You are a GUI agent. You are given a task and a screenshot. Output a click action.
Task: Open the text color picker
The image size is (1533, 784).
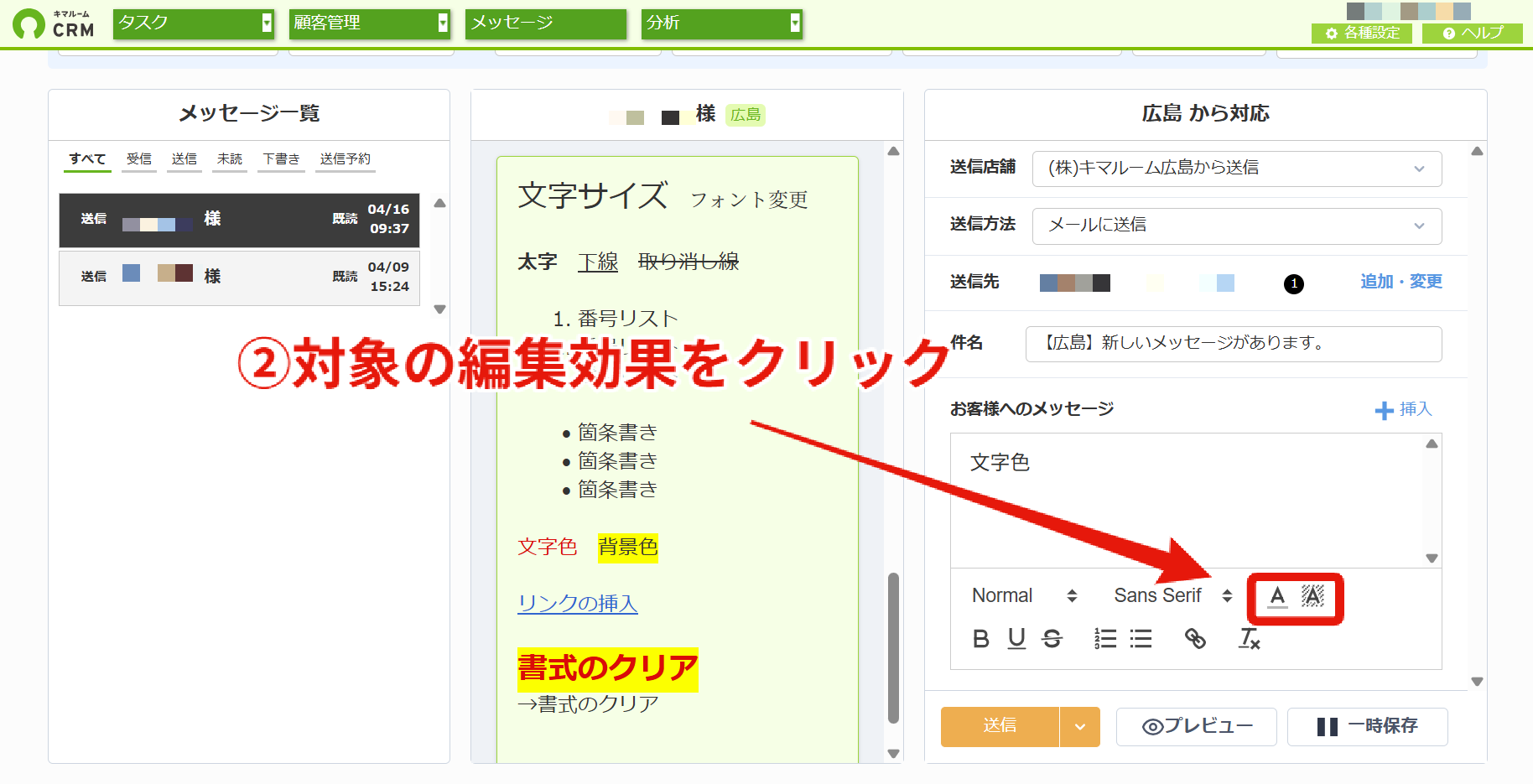pos(1277,596)
